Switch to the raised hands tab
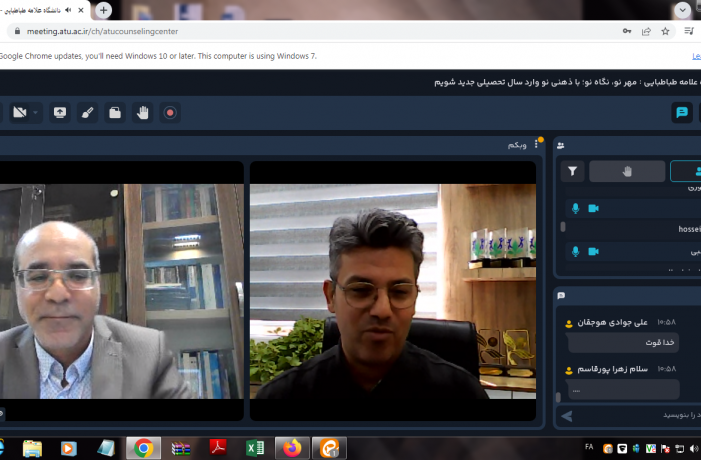The width and height of the screenshot is (701, 460). (627, 171)
